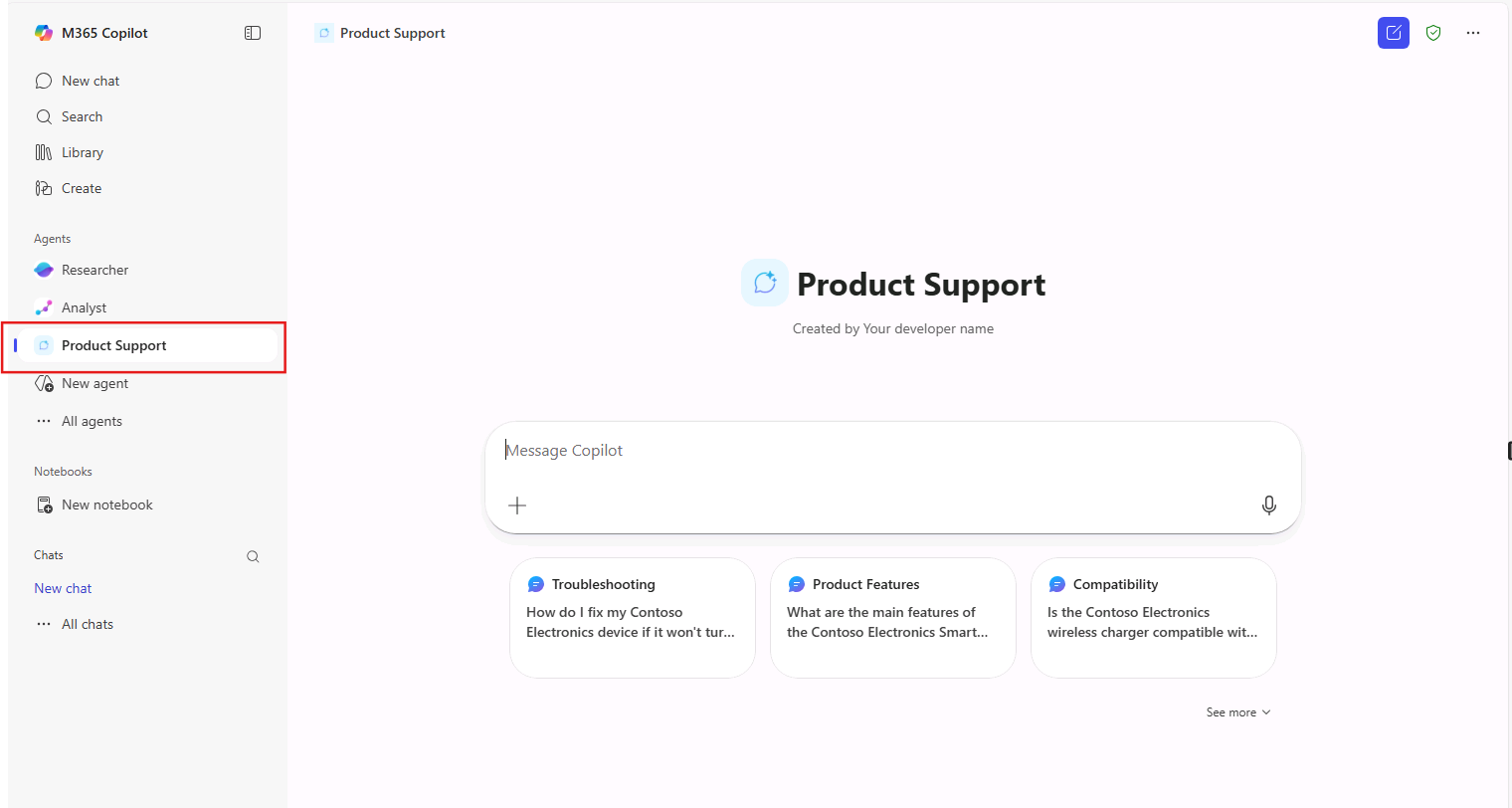The width and height of the screenshot is (1512, 808).
Task: Click the All agents ellipsis icon
Action: 44,421
